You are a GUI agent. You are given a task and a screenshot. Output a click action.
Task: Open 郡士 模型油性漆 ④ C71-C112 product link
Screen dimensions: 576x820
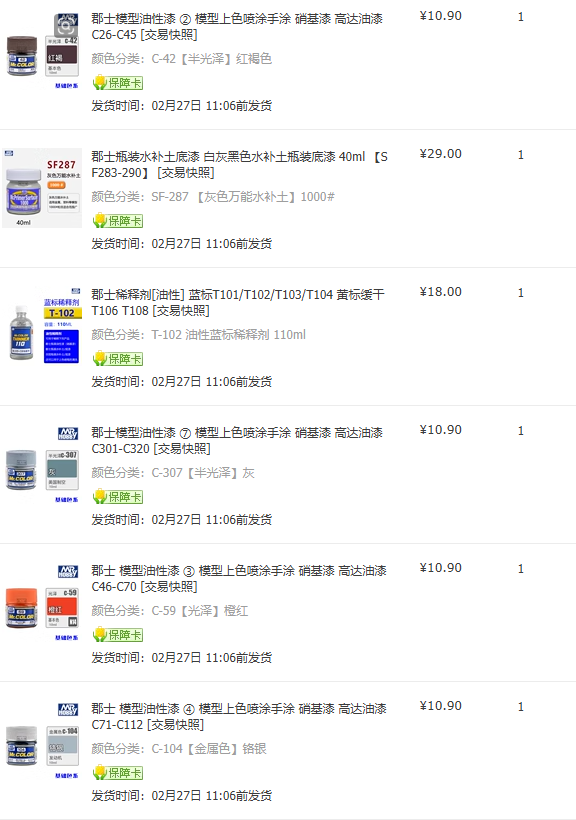[x=239, y=717]
